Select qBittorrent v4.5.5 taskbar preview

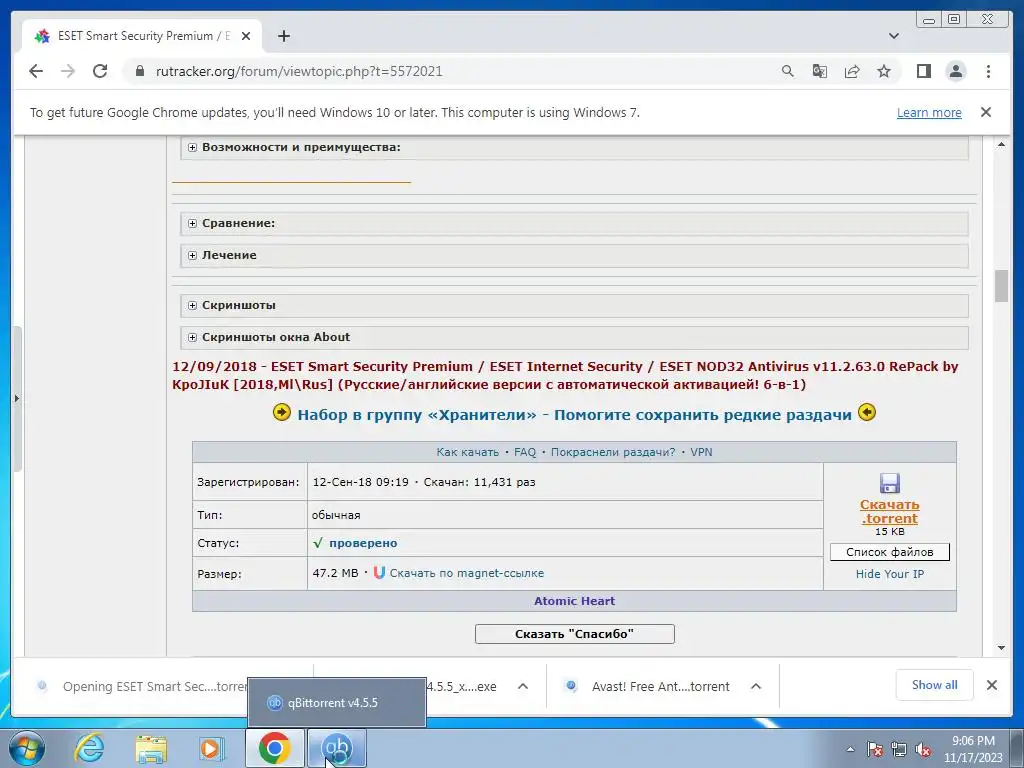[x=337, y=703]
